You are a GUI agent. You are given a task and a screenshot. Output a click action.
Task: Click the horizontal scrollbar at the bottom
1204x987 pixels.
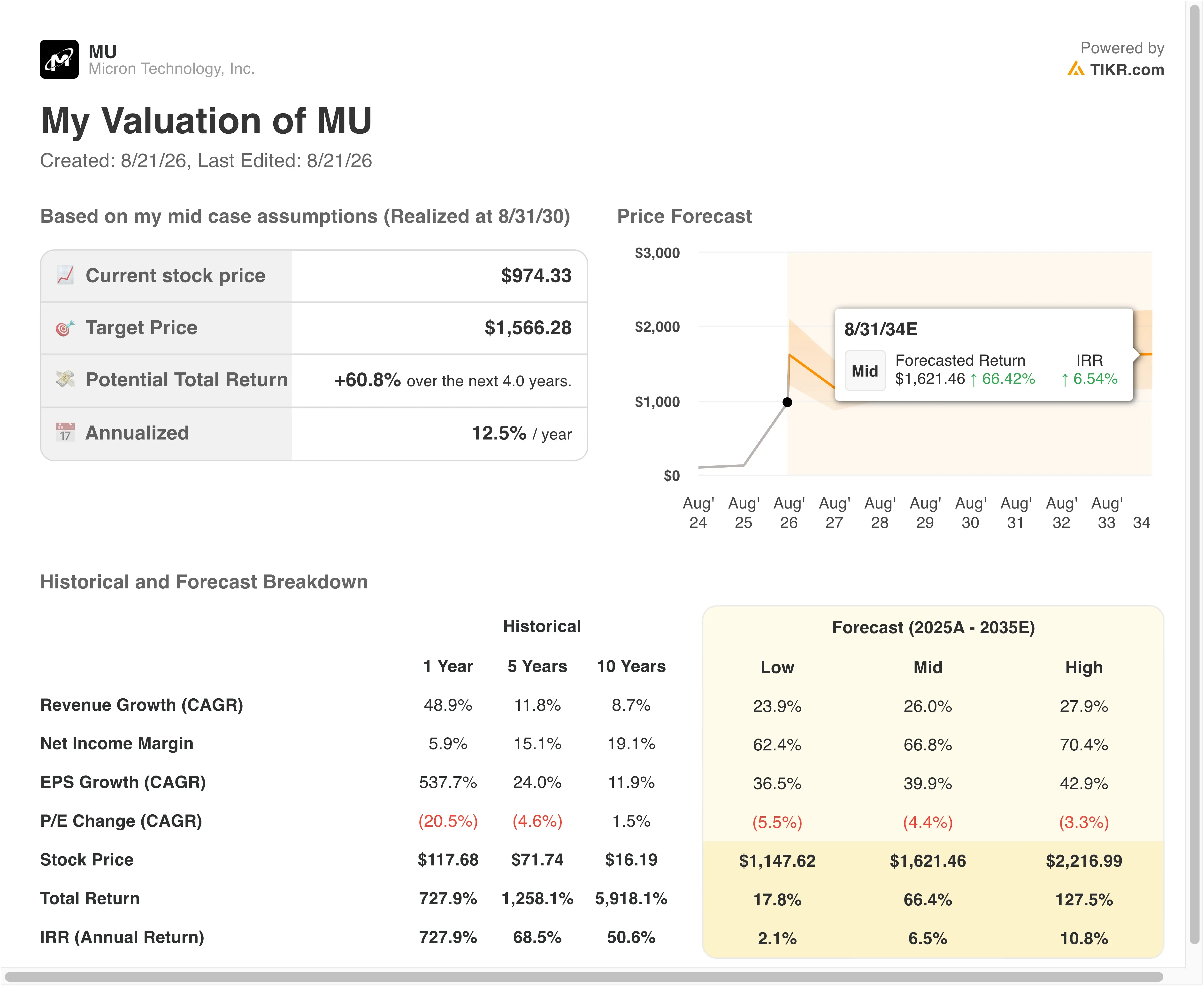point(583,977)
